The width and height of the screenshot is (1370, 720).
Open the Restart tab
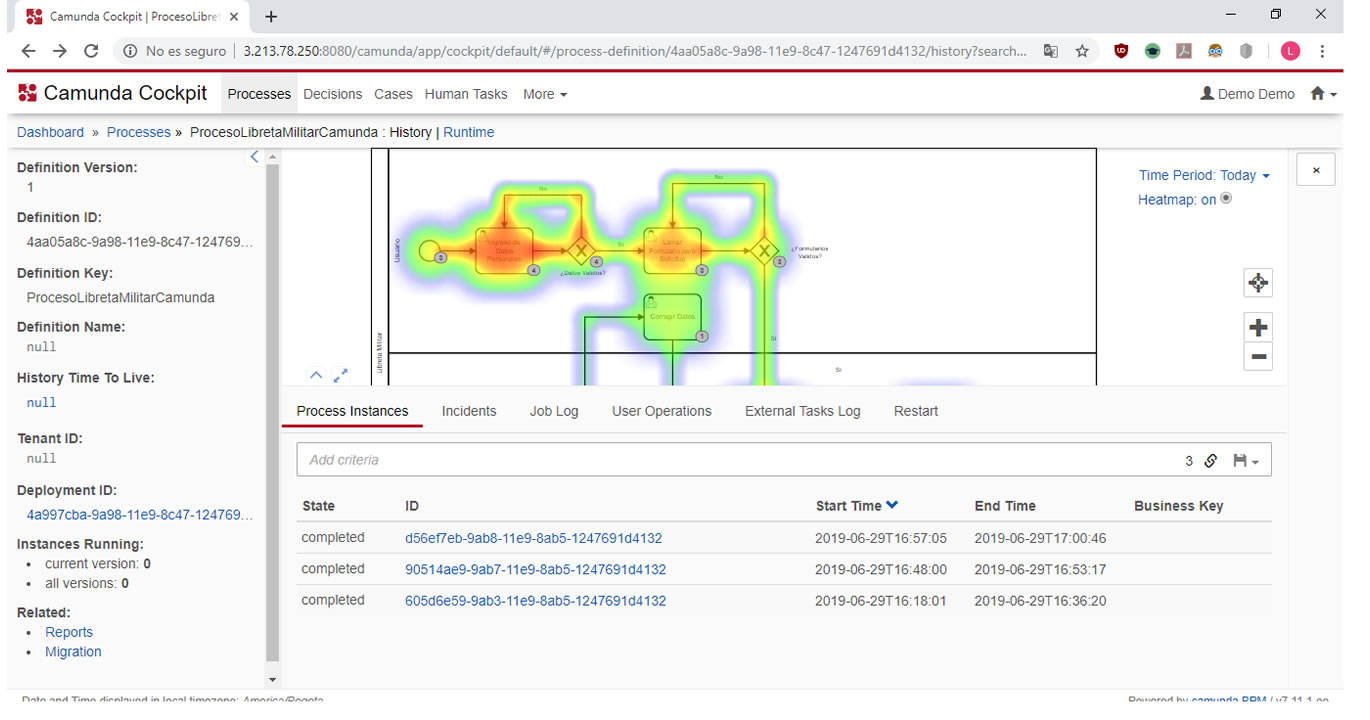point(916,411)
